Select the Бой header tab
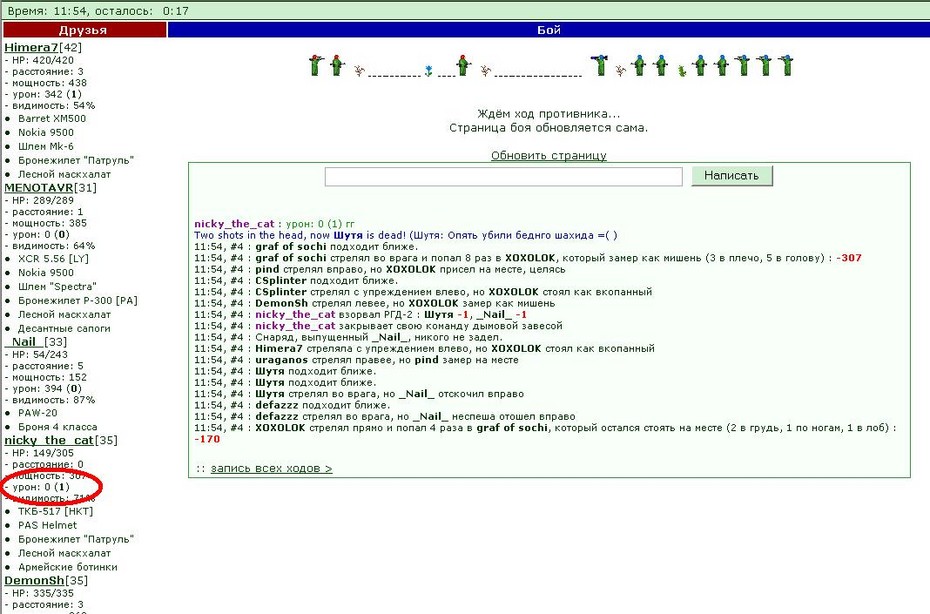The width and height of the screenshot is (930, 614). [549, 30]
